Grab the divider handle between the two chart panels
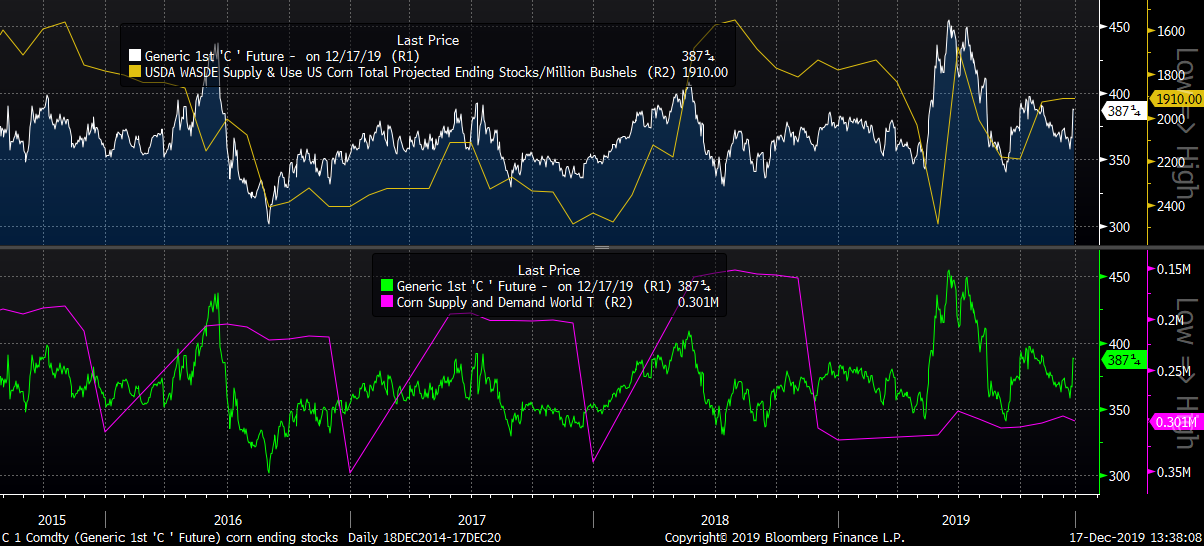The width and height of the screenshot is (1204, 546). (x=602, y=247)
